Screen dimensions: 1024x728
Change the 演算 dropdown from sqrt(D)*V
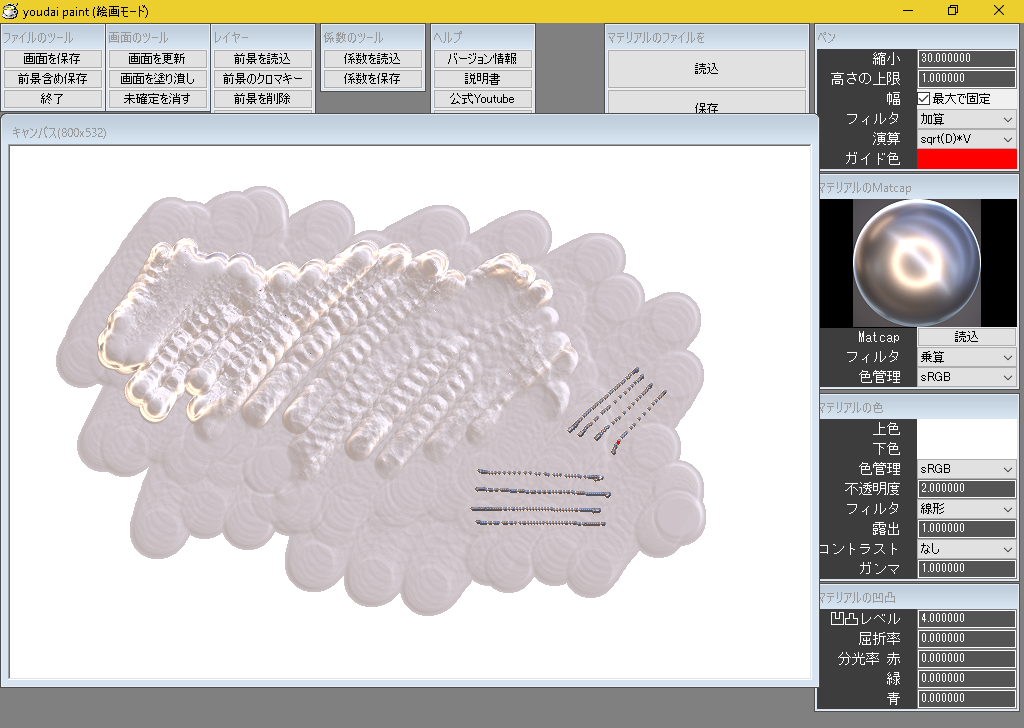[966, 138]
